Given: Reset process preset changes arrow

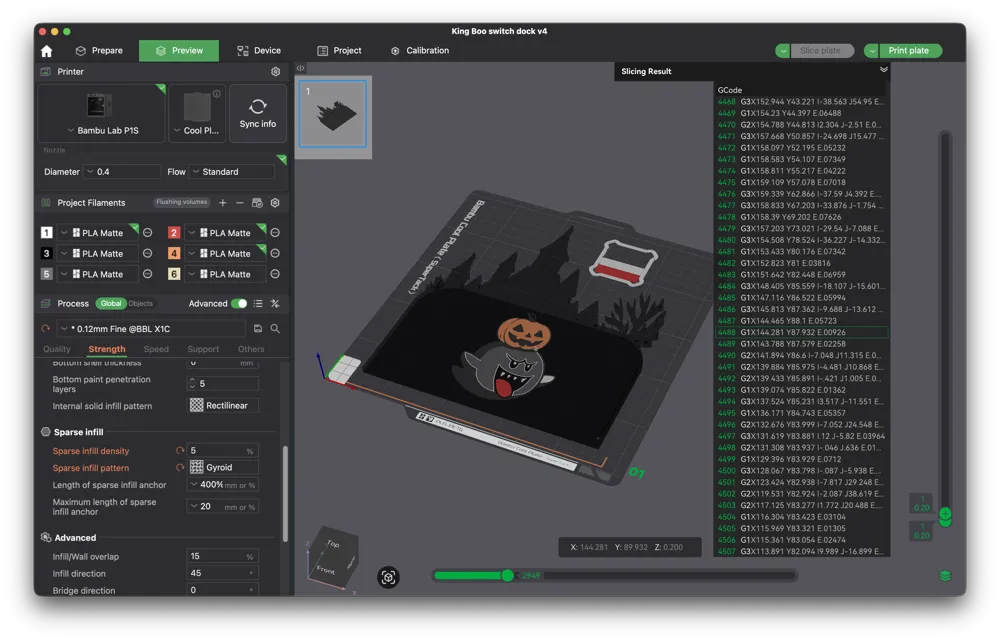Looking at the screenshot, I should [x=45, y=329].
